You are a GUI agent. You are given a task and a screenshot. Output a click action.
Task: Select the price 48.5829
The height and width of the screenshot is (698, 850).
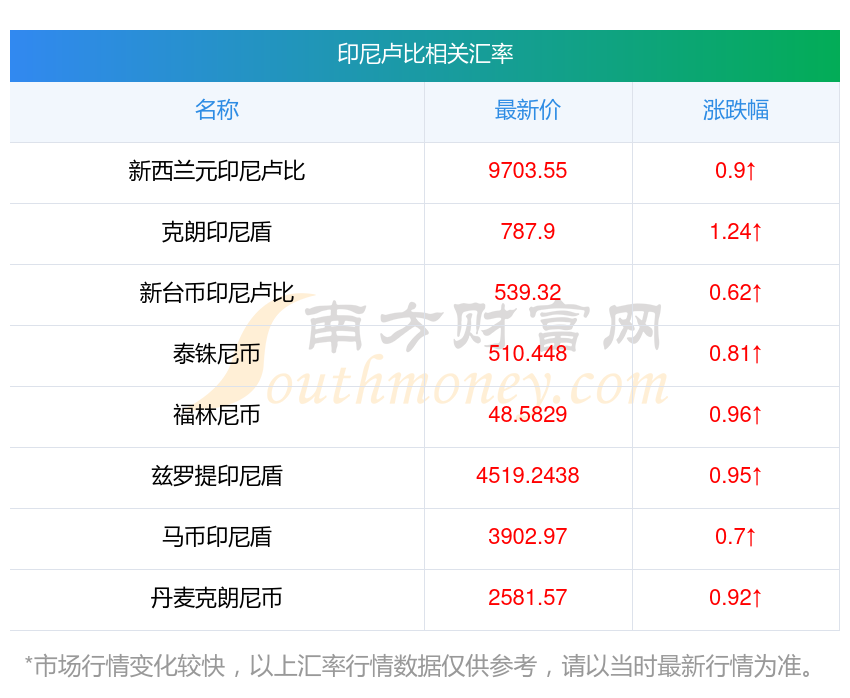point(527,415)
